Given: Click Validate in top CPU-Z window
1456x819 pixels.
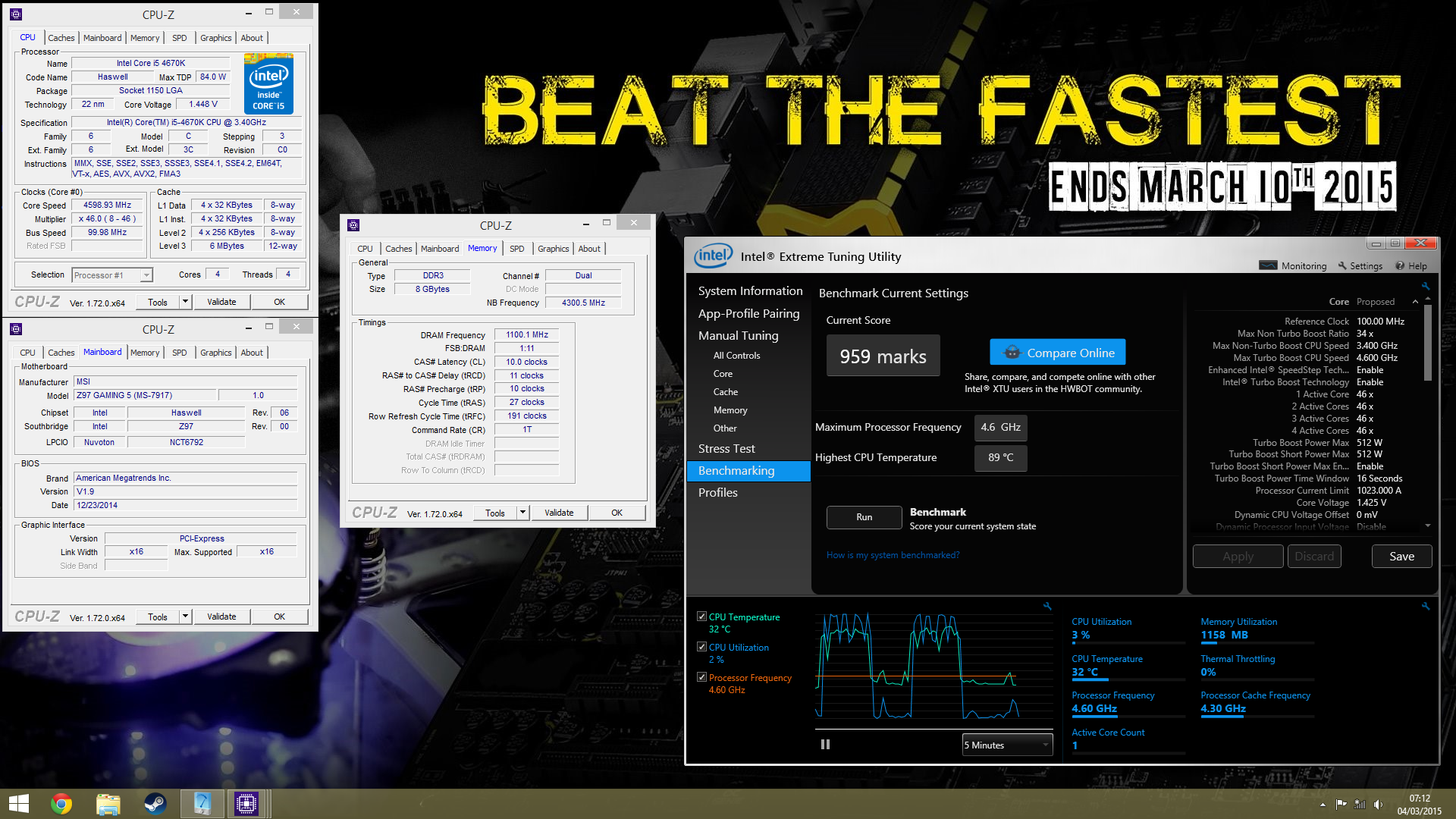Looking at the screenshot, I should (221, 302).
